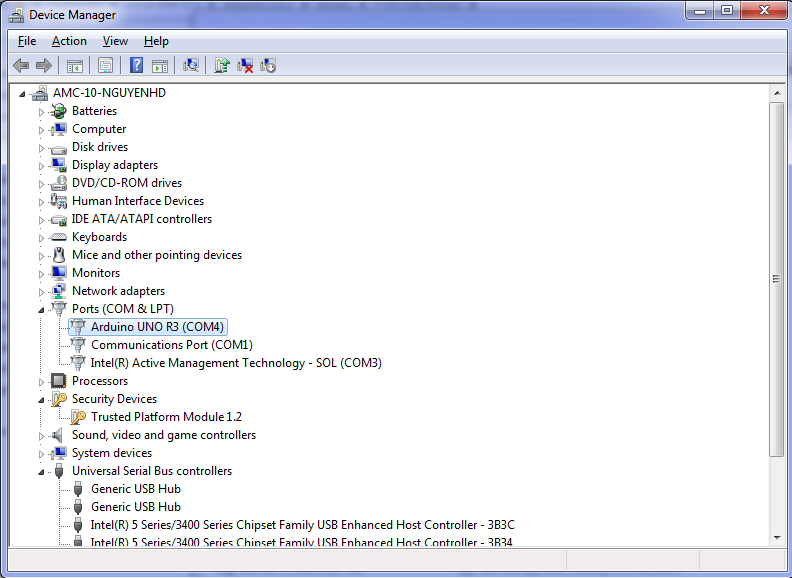Click the Computer category label
Viewport: 792px width, 578px height.
[99, 129]
